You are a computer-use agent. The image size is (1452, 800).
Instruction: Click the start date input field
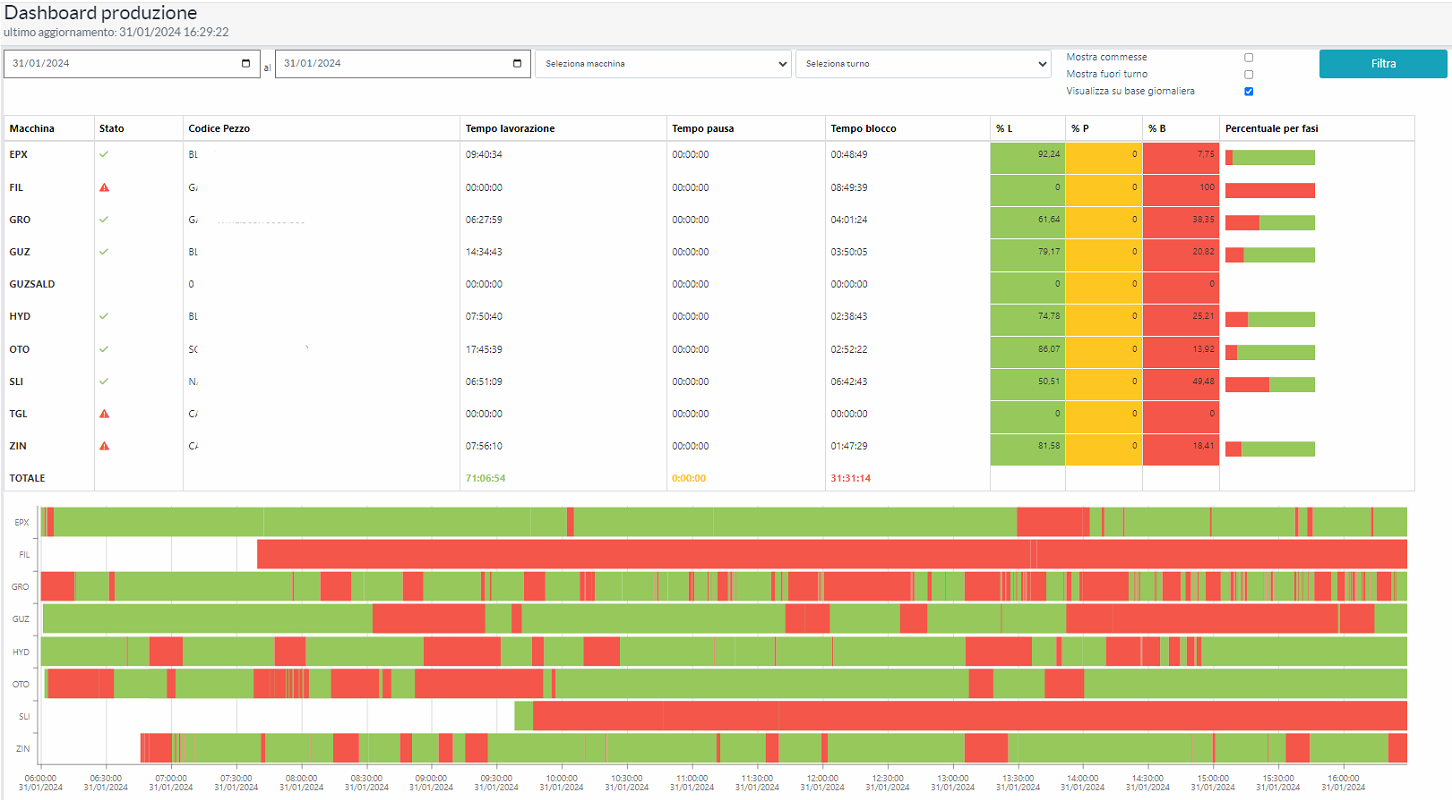[132, 64]
